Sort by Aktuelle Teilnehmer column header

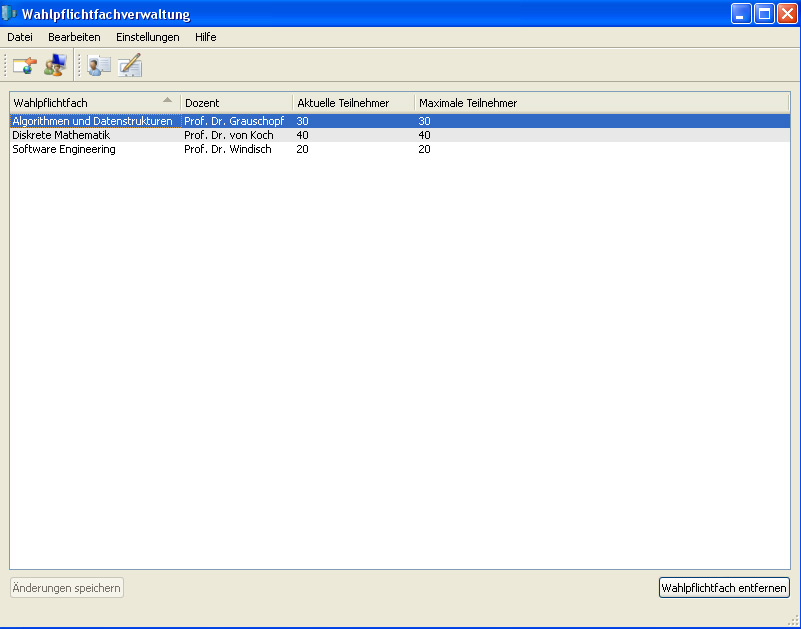[352, 103]
